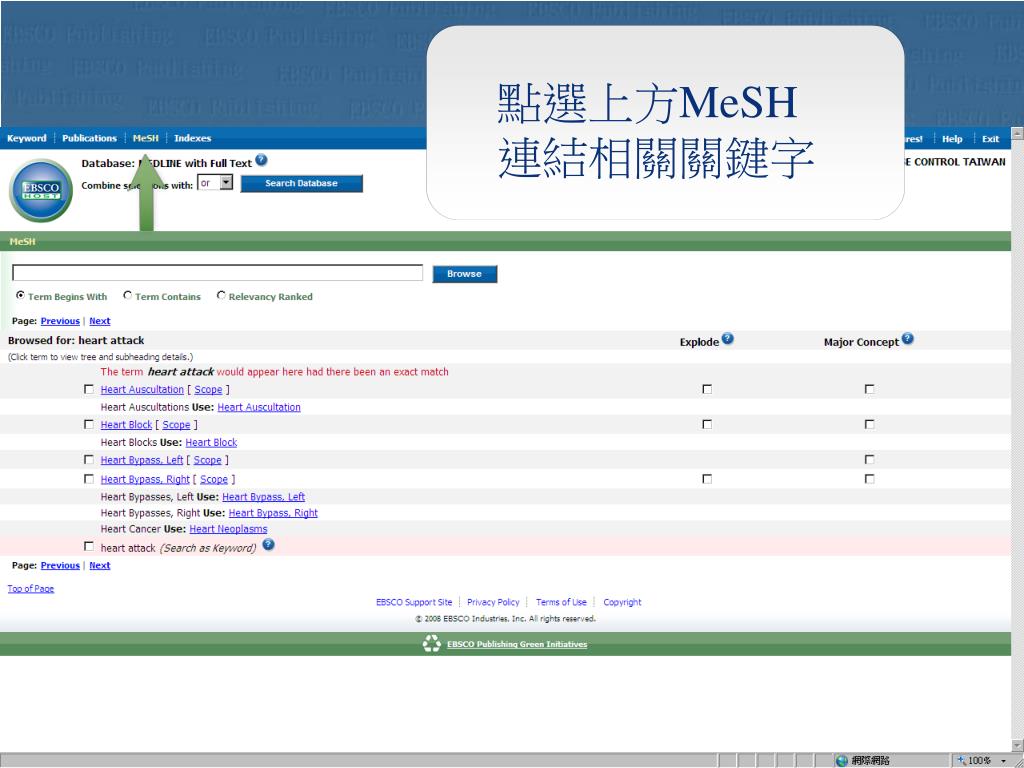
Task: Click the vertical scrollbar up arrow
Action: click(1017, 134)
